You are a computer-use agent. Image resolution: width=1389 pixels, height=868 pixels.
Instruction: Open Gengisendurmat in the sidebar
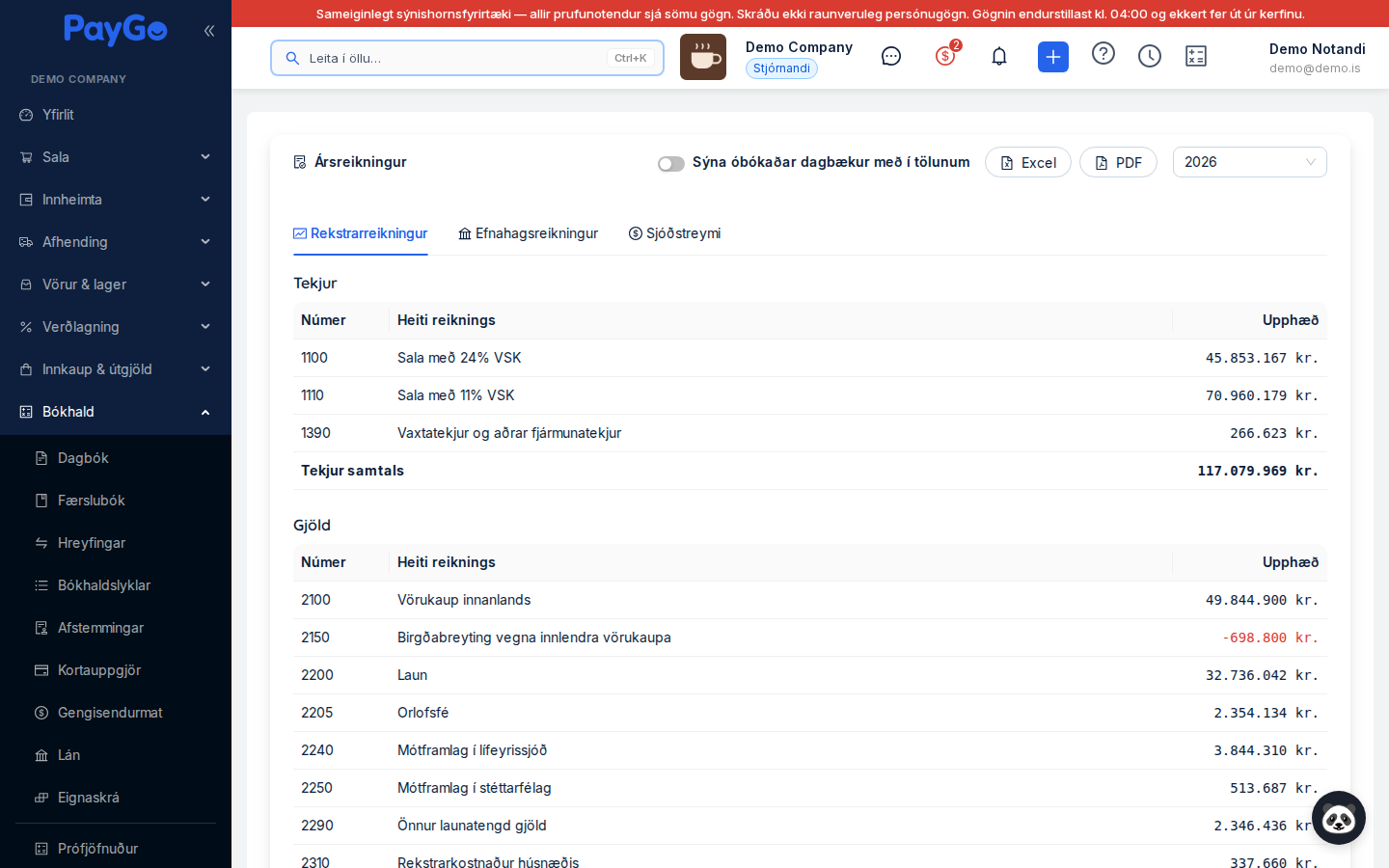(x=116, y=713)
